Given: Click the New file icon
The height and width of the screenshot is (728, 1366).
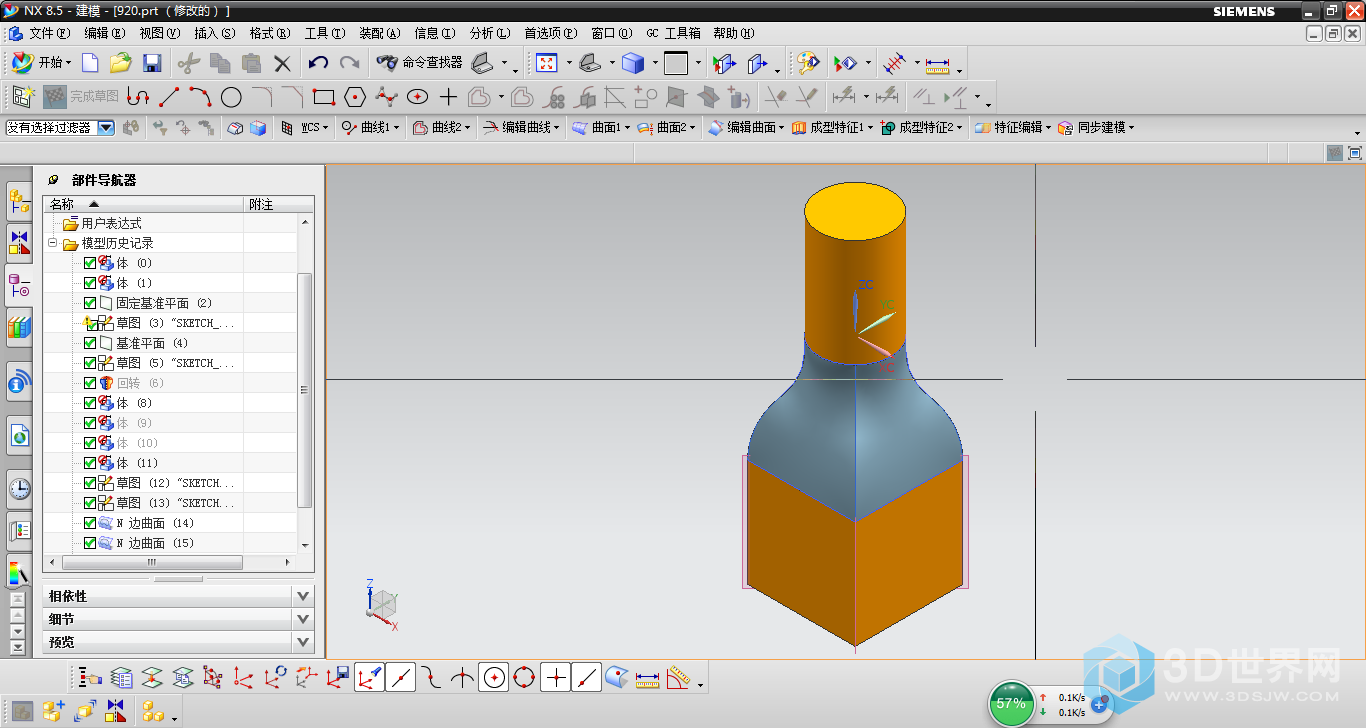Looking at the screenshot, I should coord(90,63).
